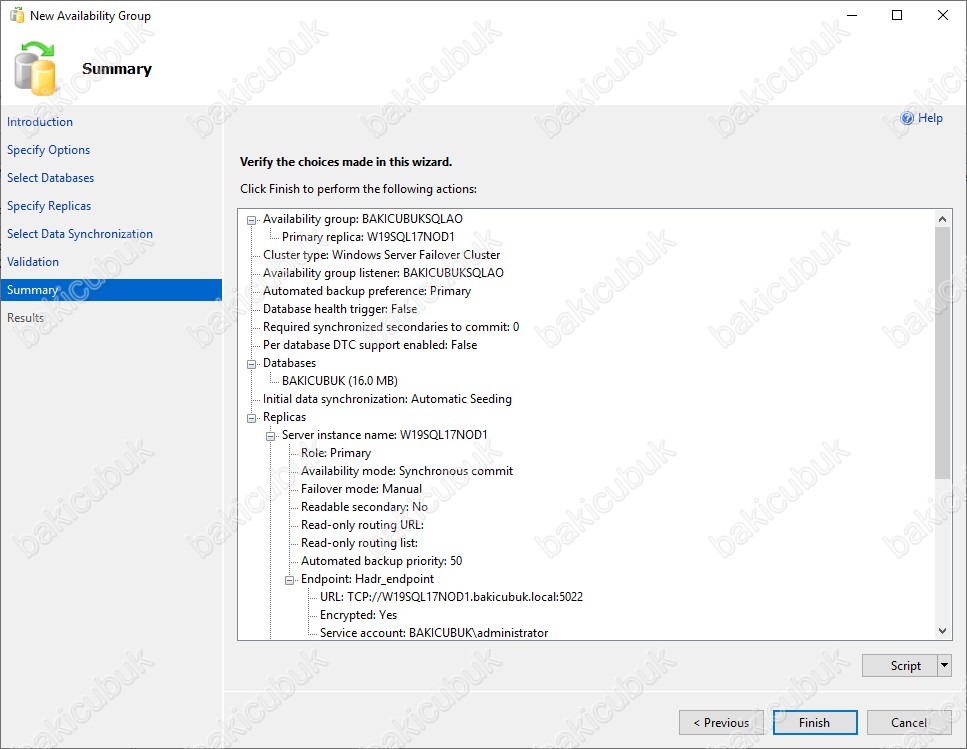The width and height of the screenshot is (967, 749).
Task: Click the scroll down arrow of summary tree
Action: pos(942,631)
